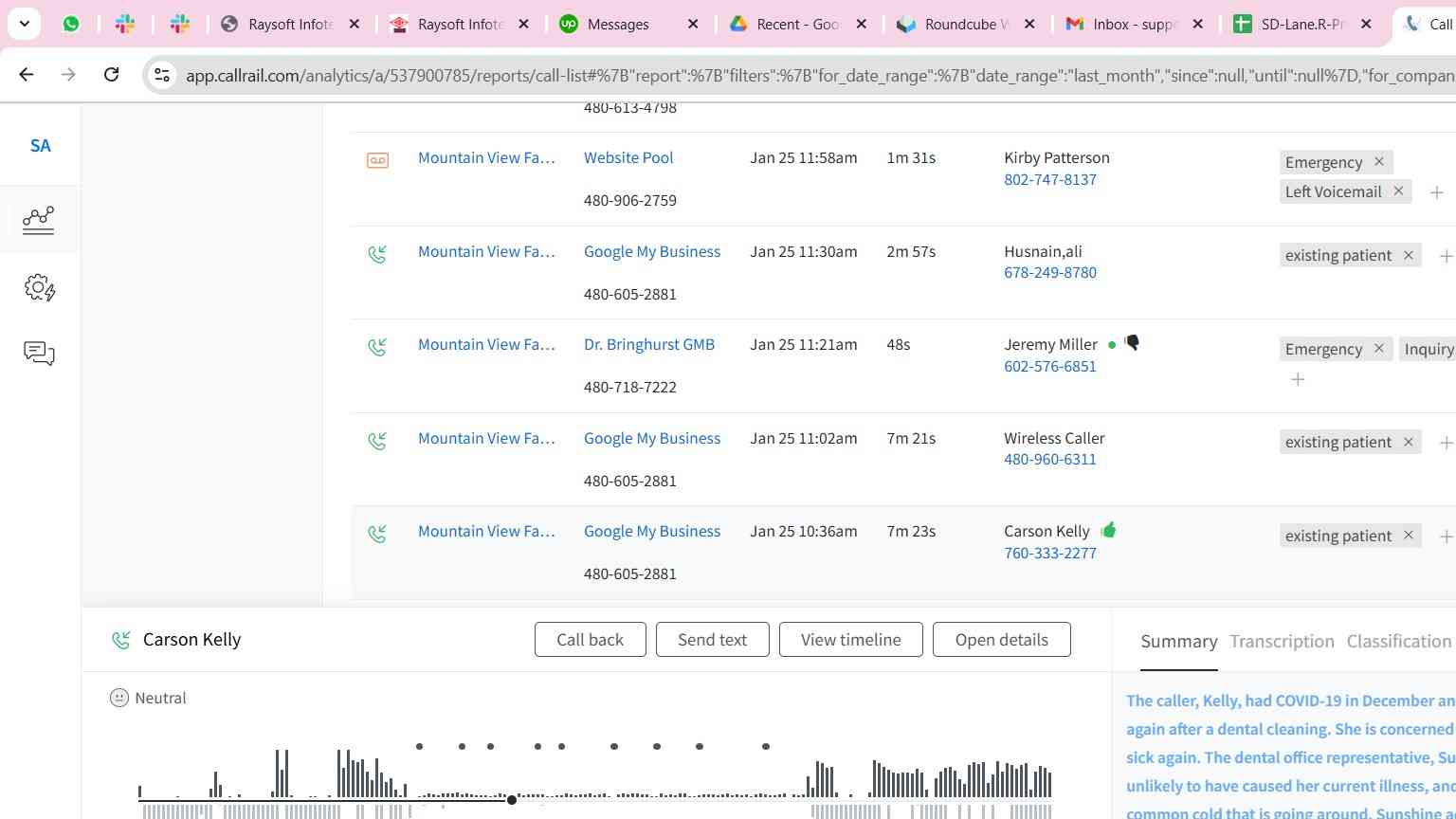Screen dimensions: 1456x819
Task: Add a tag to Jeremy Miller call
Action: point(1298,379)
